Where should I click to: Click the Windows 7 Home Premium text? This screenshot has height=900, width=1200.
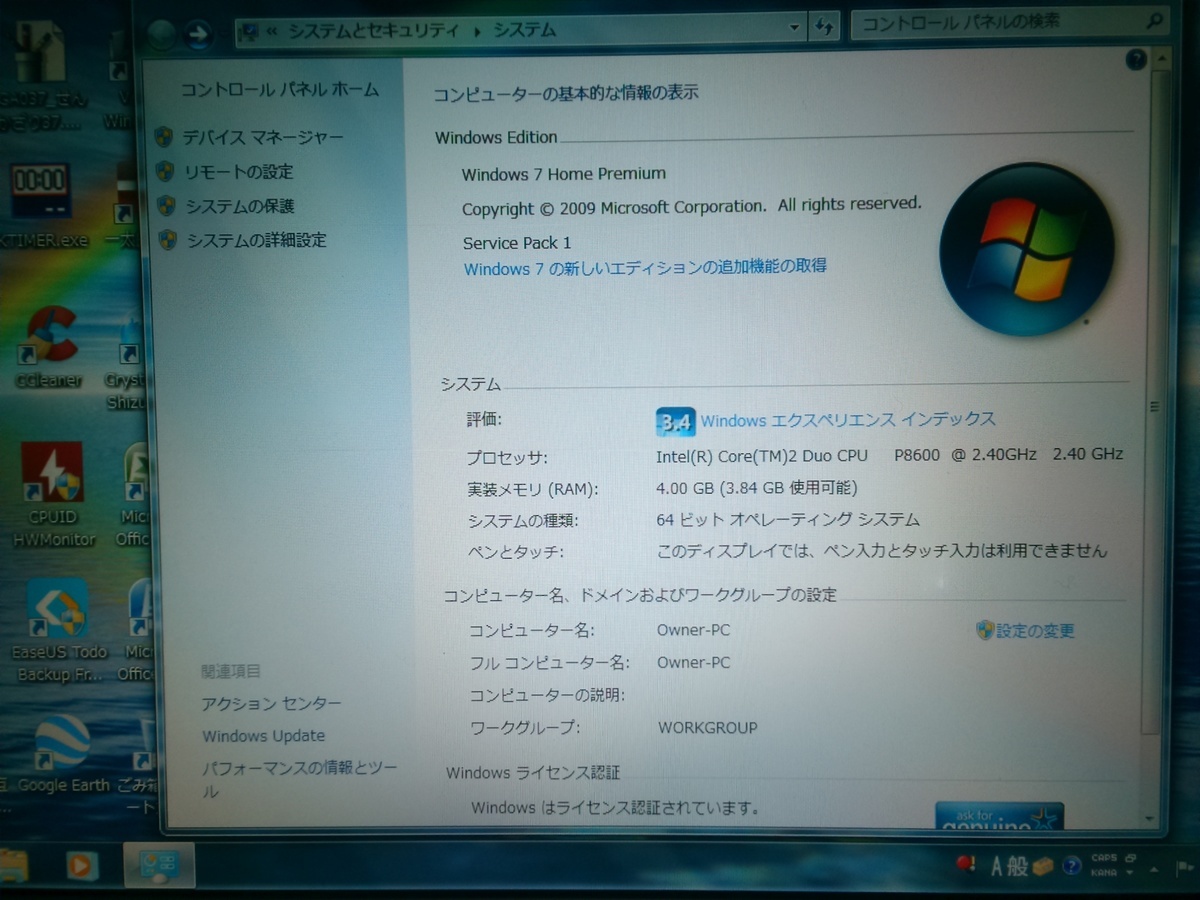[563, 174]
